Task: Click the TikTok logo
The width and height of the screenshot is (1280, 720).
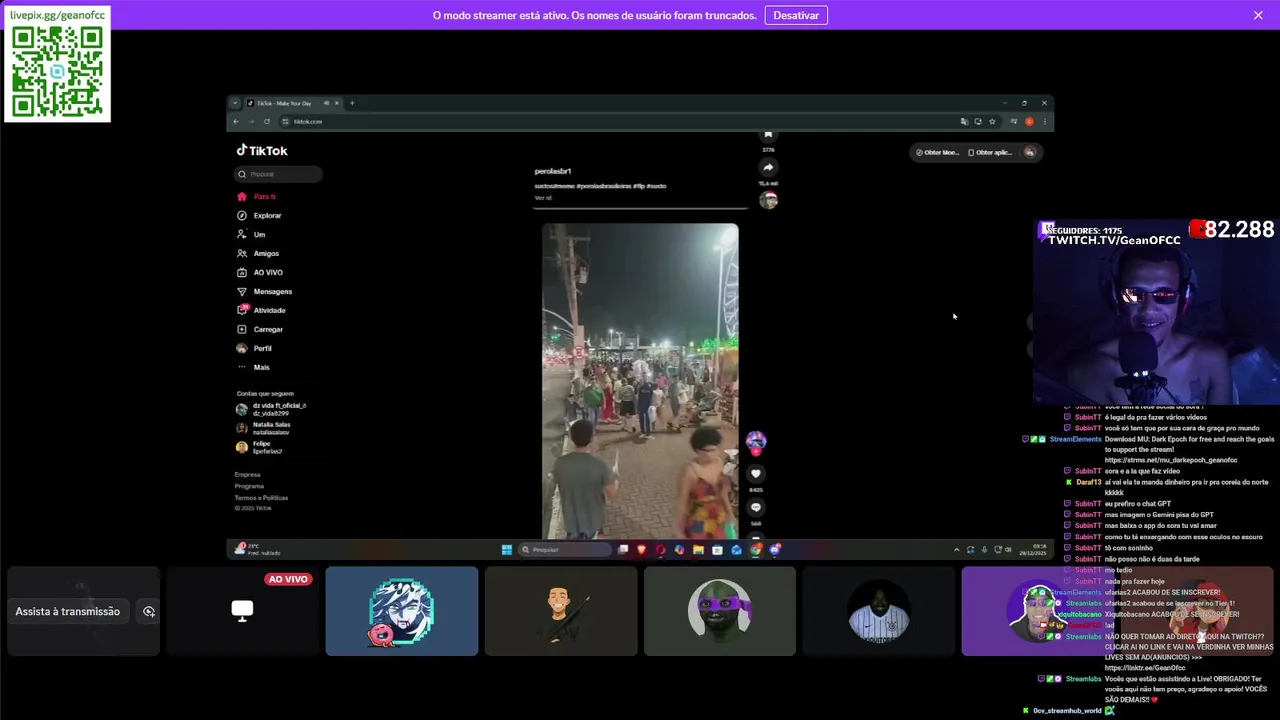Action: tap(262, 151)
